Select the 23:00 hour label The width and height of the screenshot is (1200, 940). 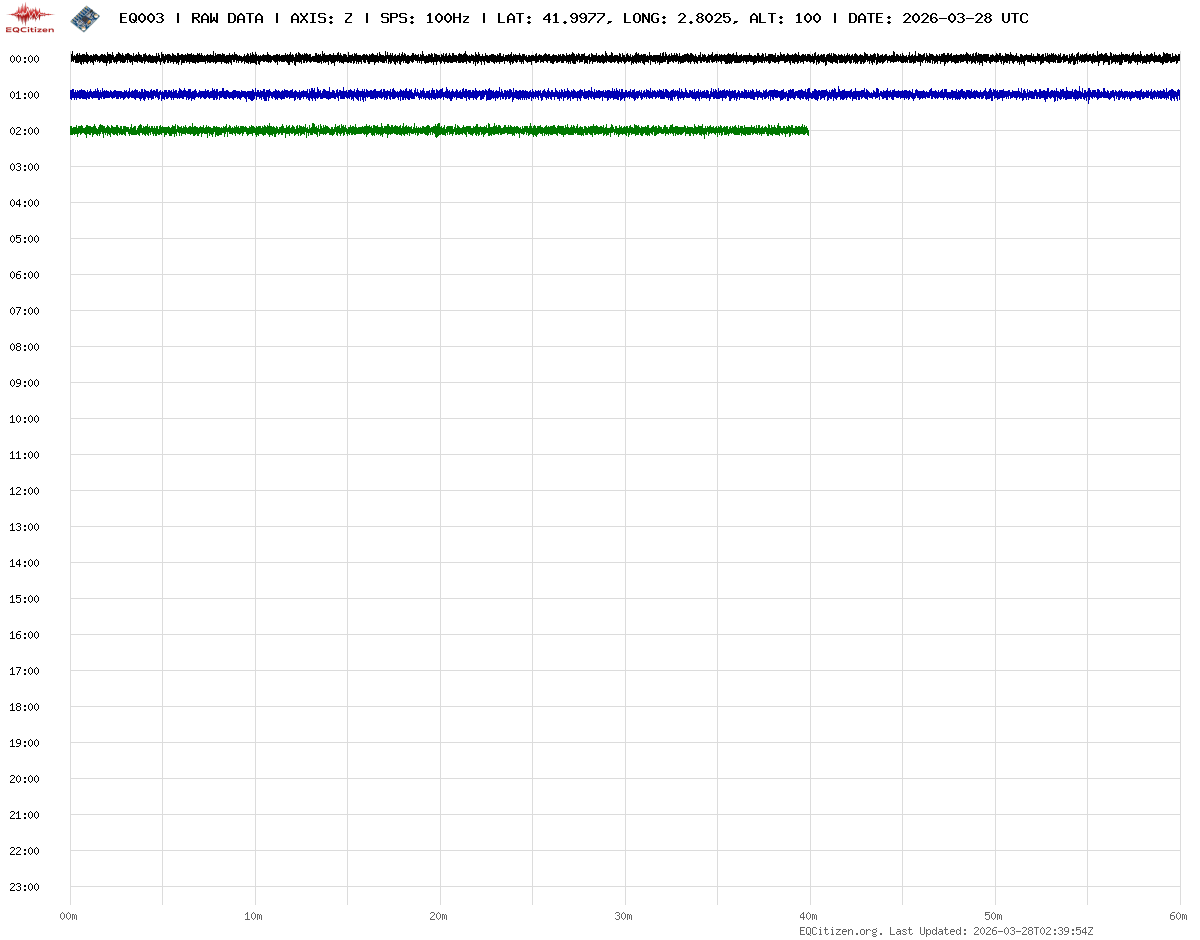click(24, 887)
